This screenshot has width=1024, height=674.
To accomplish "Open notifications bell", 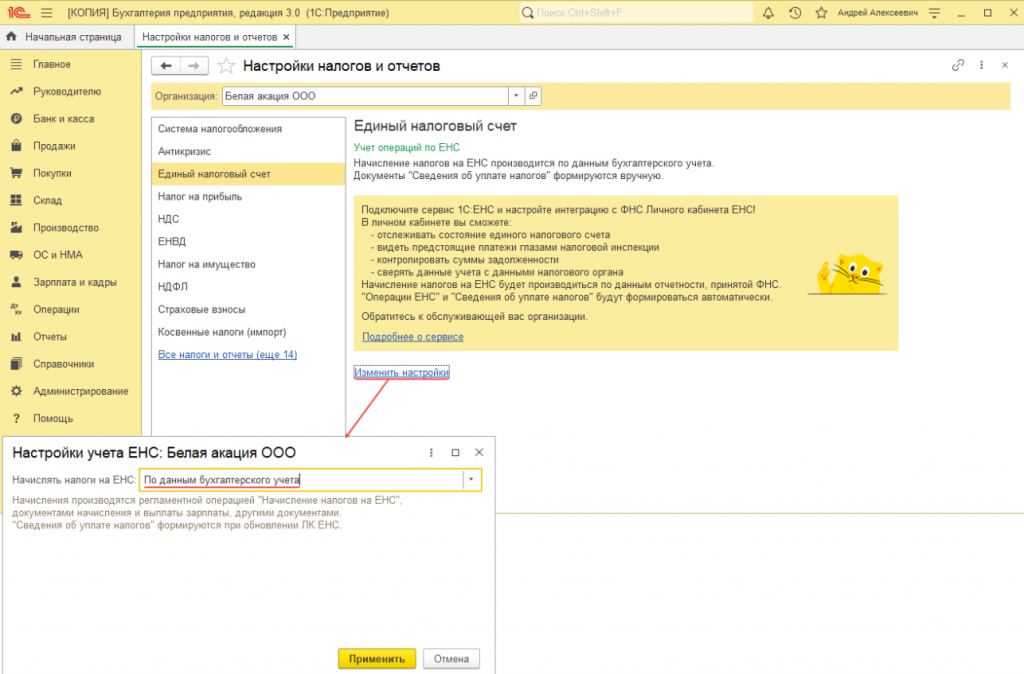I will click(768, 12).
